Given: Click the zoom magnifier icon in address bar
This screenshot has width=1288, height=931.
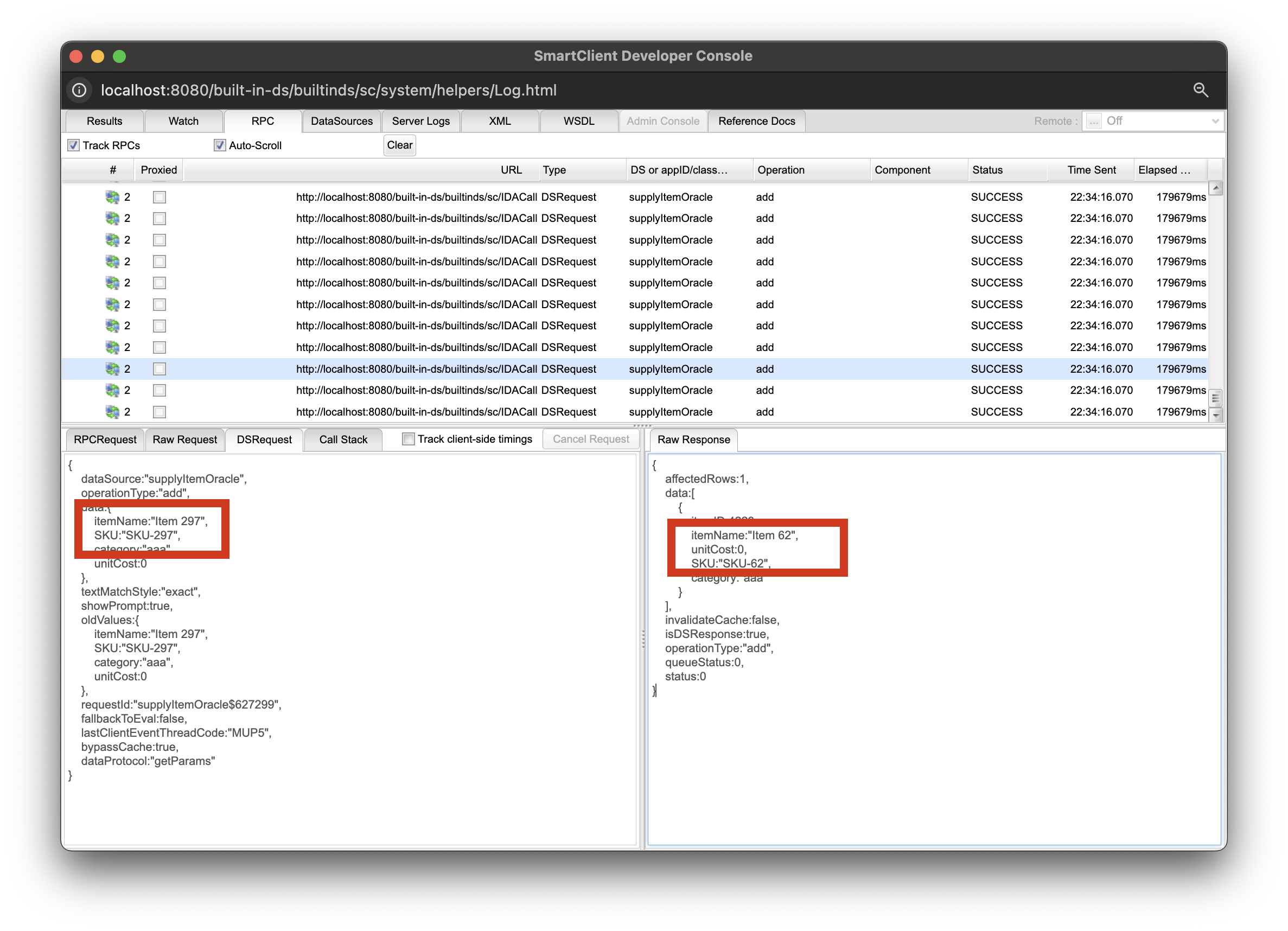Looking at the screenshot, I should pos(1200,90).
